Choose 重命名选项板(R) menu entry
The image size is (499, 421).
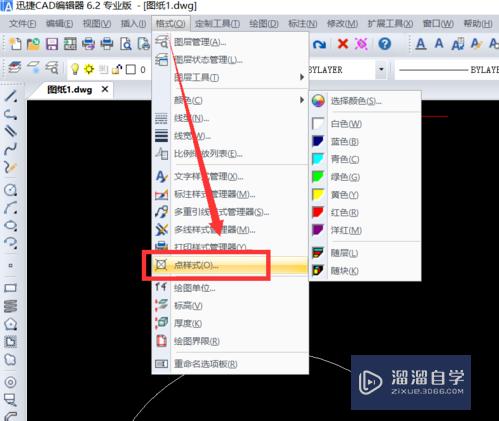click(x=230, y=364)
